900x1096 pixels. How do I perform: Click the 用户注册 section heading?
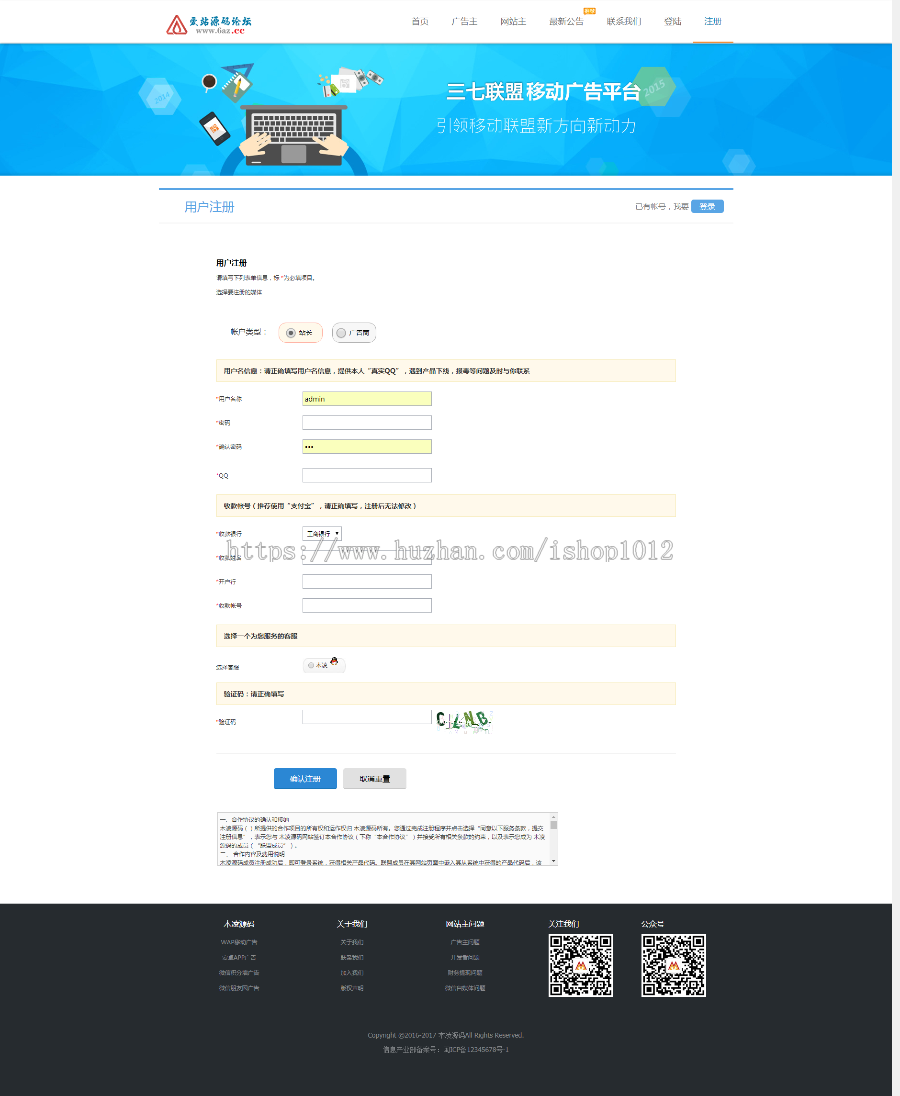[x=209, y=207]
